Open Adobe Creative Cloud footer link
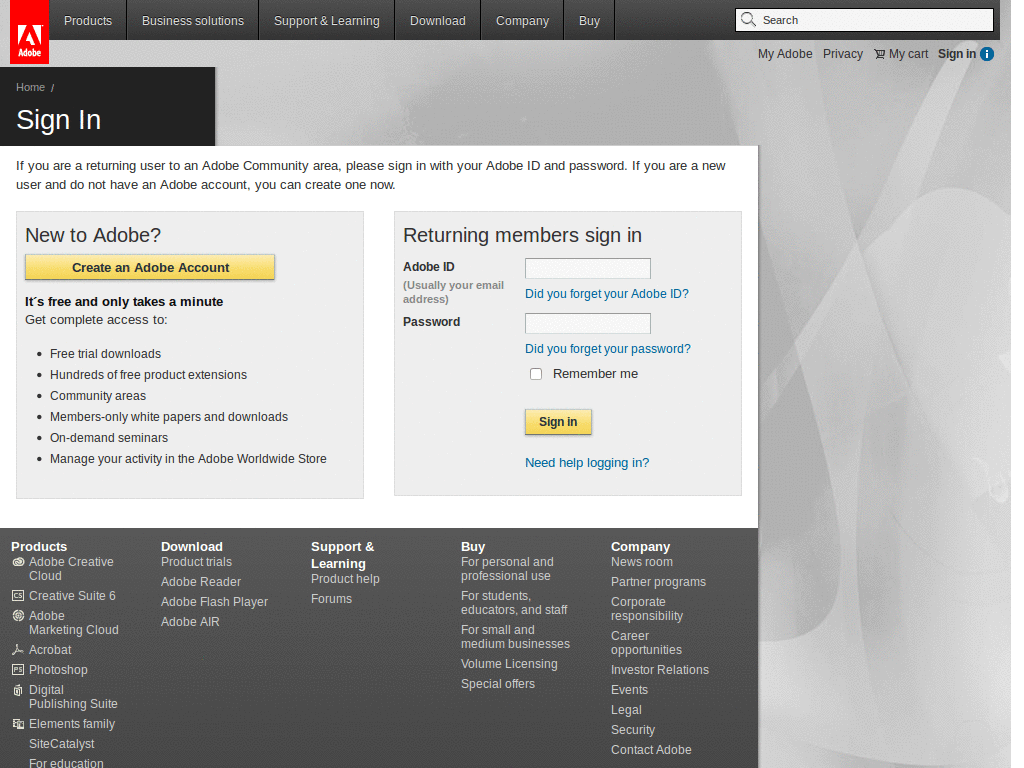The width and height of the screenshot is (1024, 768). pyautogui.click(x=71, y=569)
